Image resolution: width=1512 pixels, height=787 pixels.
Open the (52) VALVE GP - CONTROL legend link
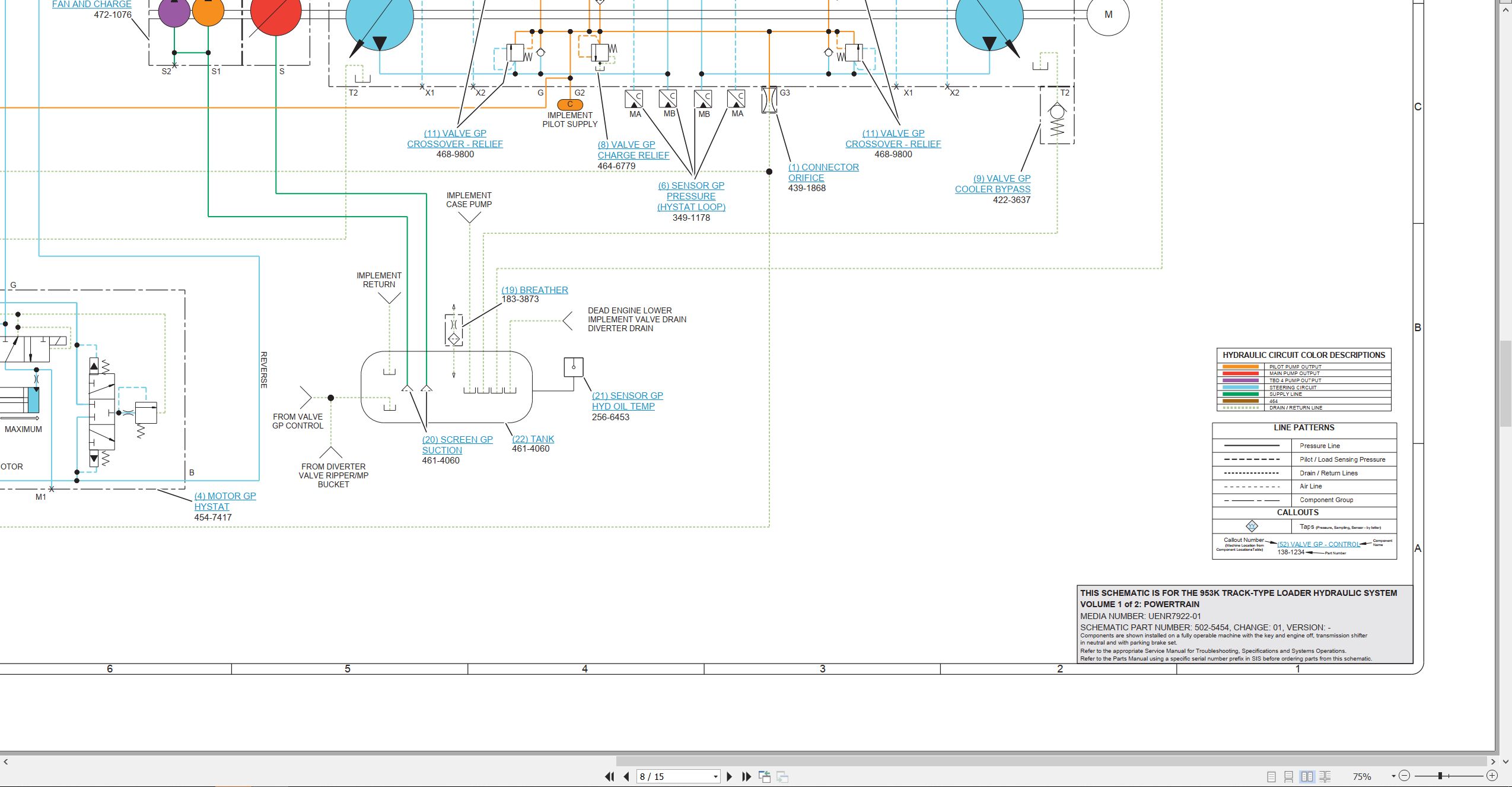(1318, 544)
